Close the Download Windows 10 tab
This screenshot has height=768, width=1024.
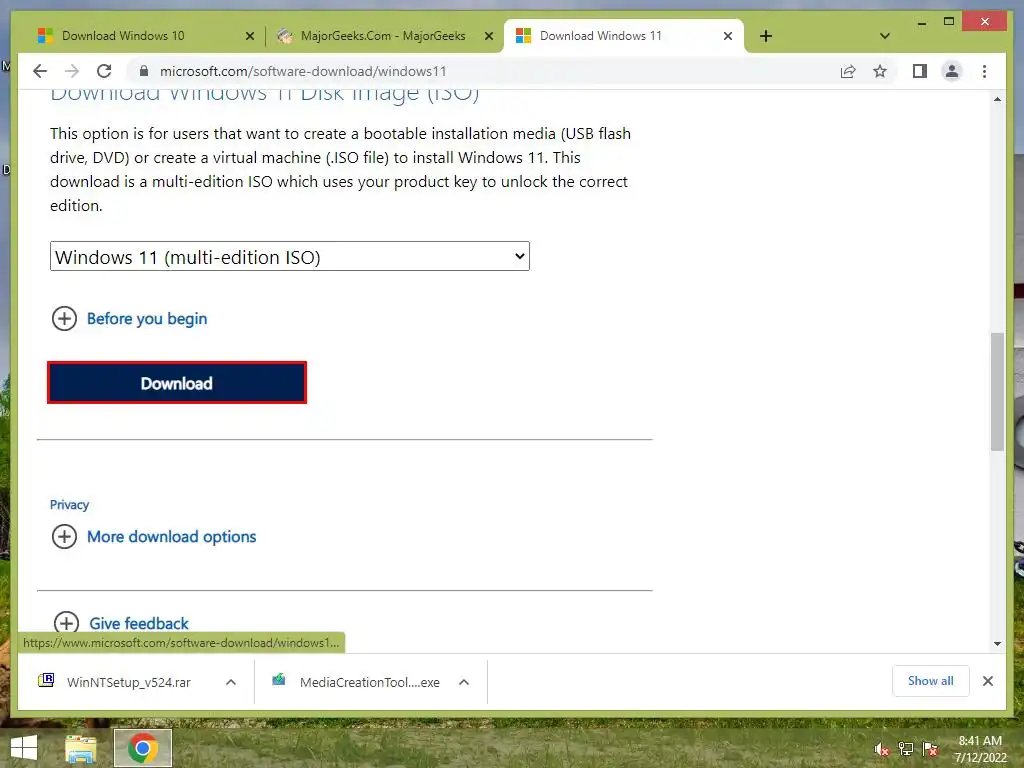tap(249, 36)
